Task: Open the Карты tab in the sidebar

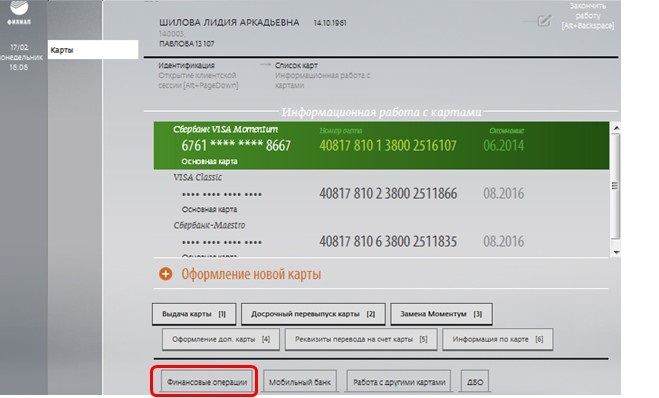Action: coord(93,50)
